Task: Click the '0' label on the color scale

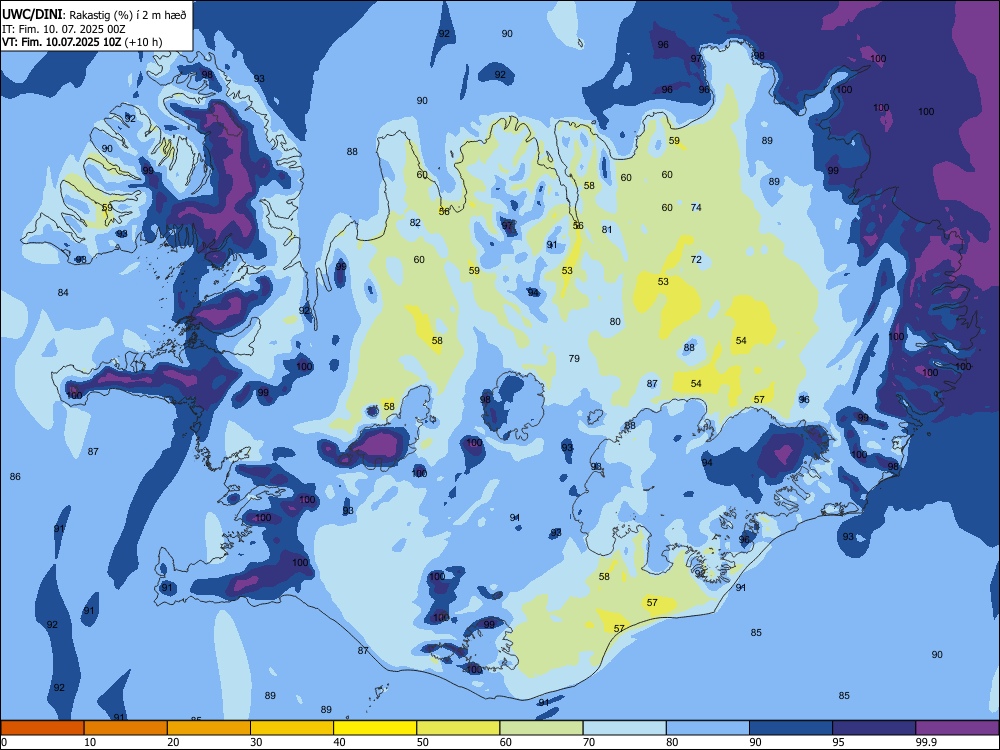Action: [x=4, y=742]
